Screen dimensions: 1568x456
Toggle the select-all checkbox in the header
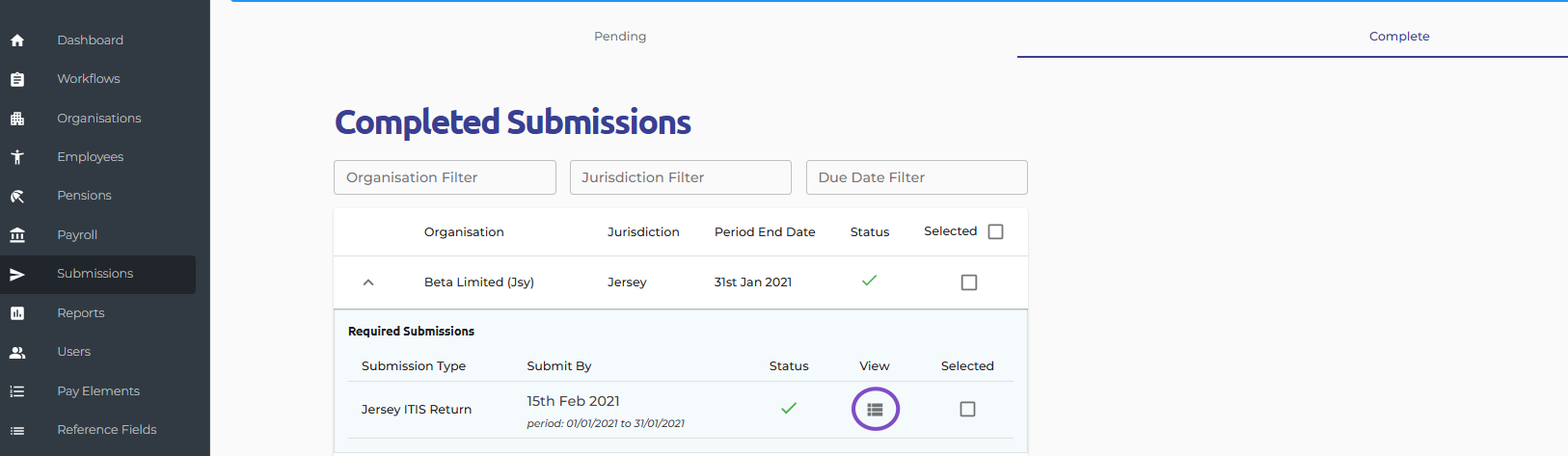click(996, 231)
